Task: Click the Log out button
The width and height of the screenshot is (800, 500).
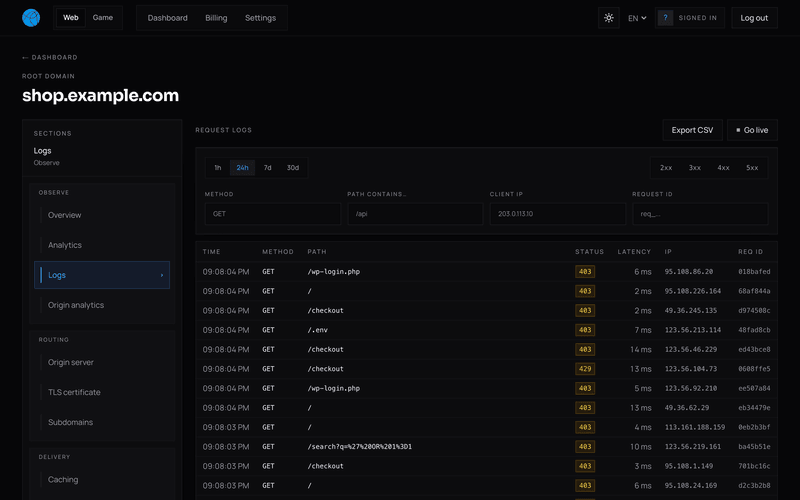Action: click(754, 18)
